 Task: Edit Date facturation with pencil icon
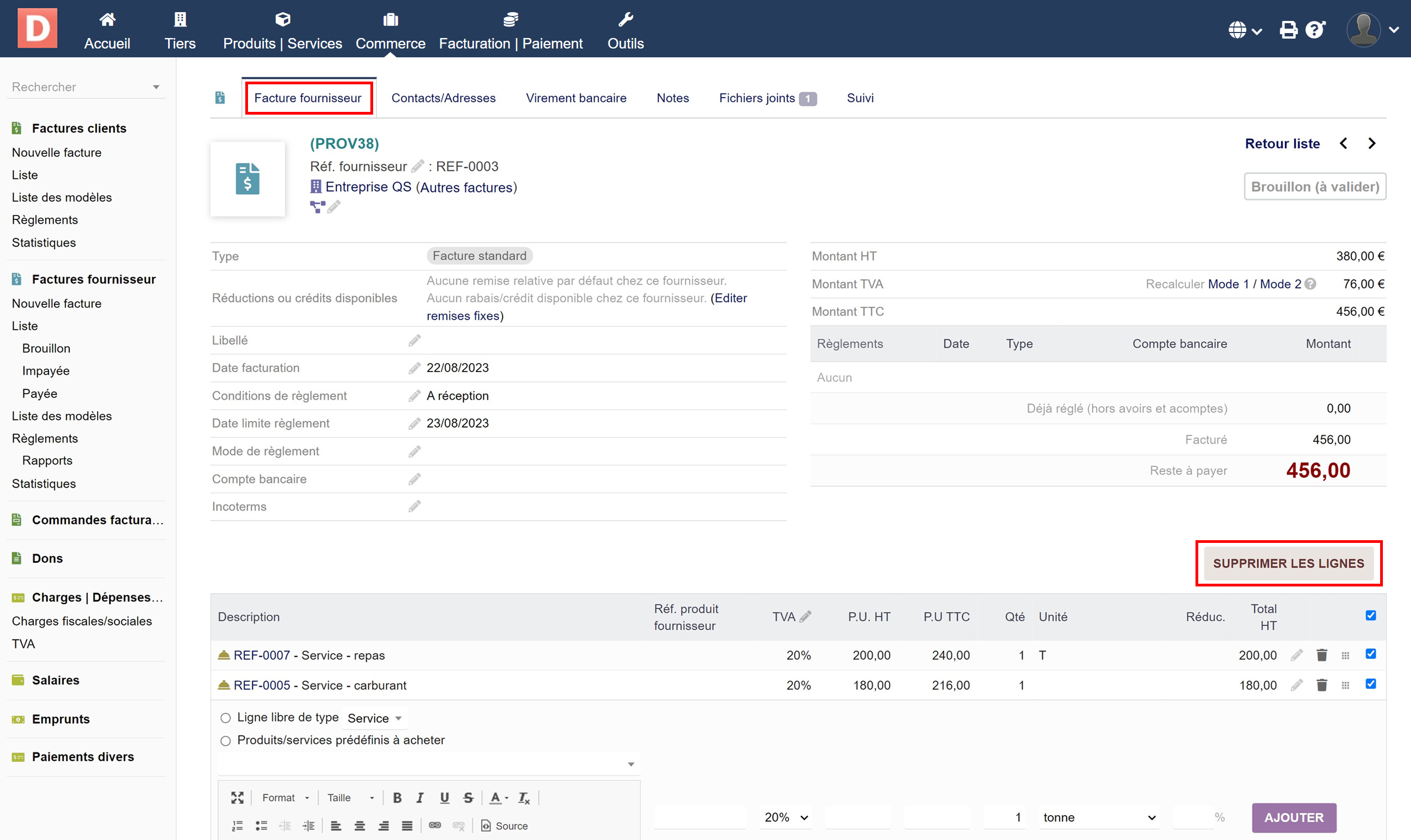point(414,369)
